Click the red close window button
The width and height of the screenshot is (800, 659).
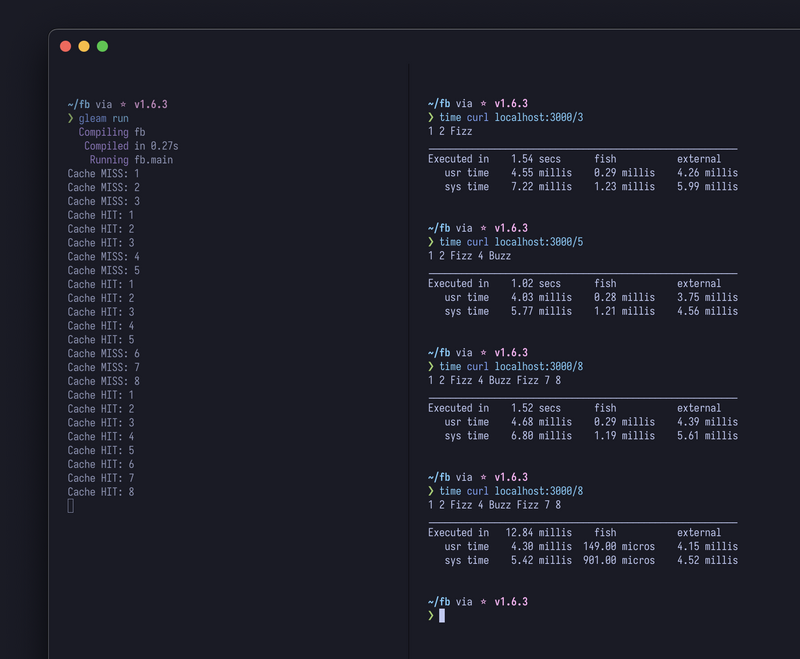66,46
